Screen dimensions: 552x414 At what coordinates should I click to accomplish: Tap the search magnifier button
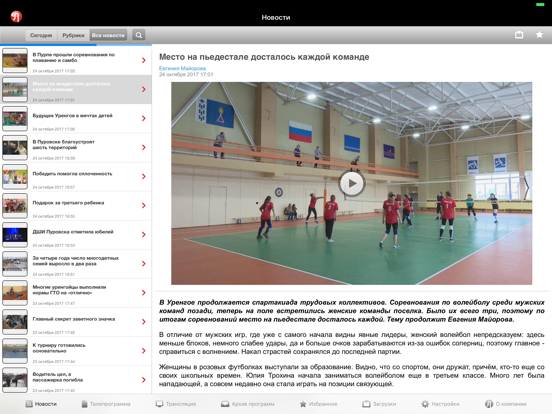coord(139,35)
